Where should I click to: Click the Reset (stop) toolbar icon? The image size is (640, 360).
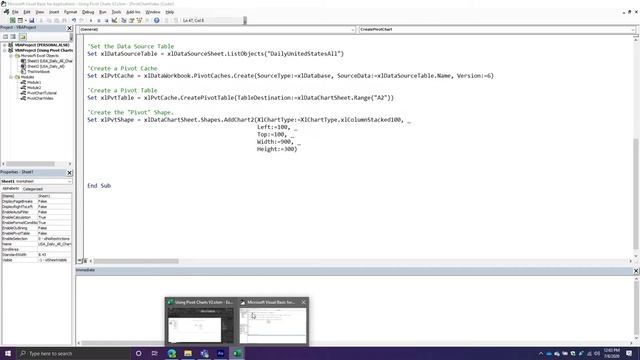[106, 20]
